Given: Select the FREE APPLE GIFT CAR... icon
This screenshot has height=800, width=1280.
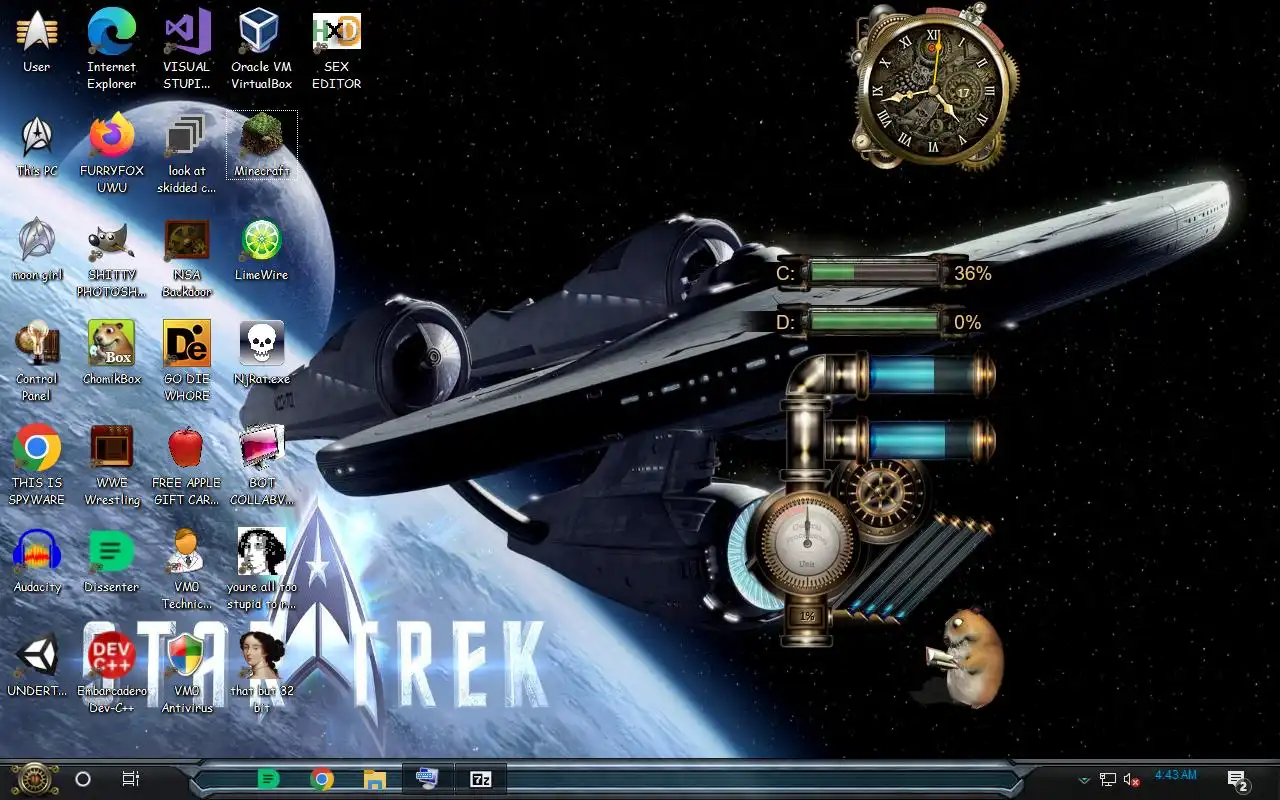Looking at the screenshot, I should (187, 464).
